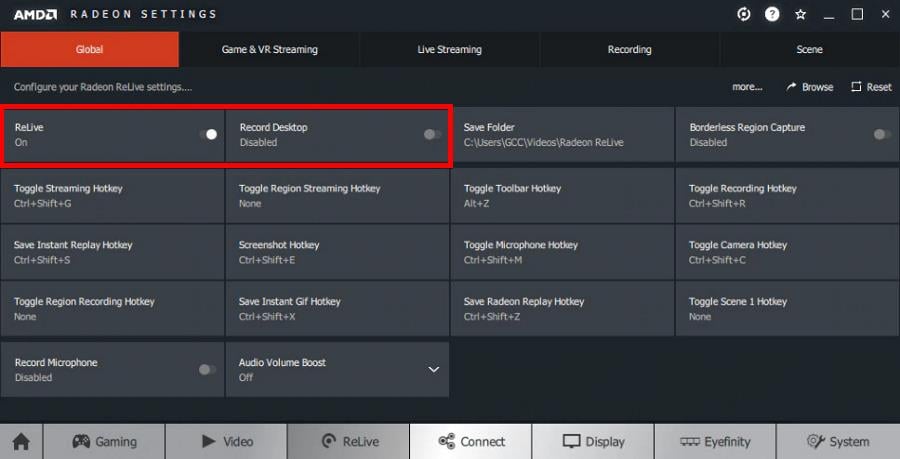Click the star favorites icon
900x459 pixels.
[x=800, y=14]
